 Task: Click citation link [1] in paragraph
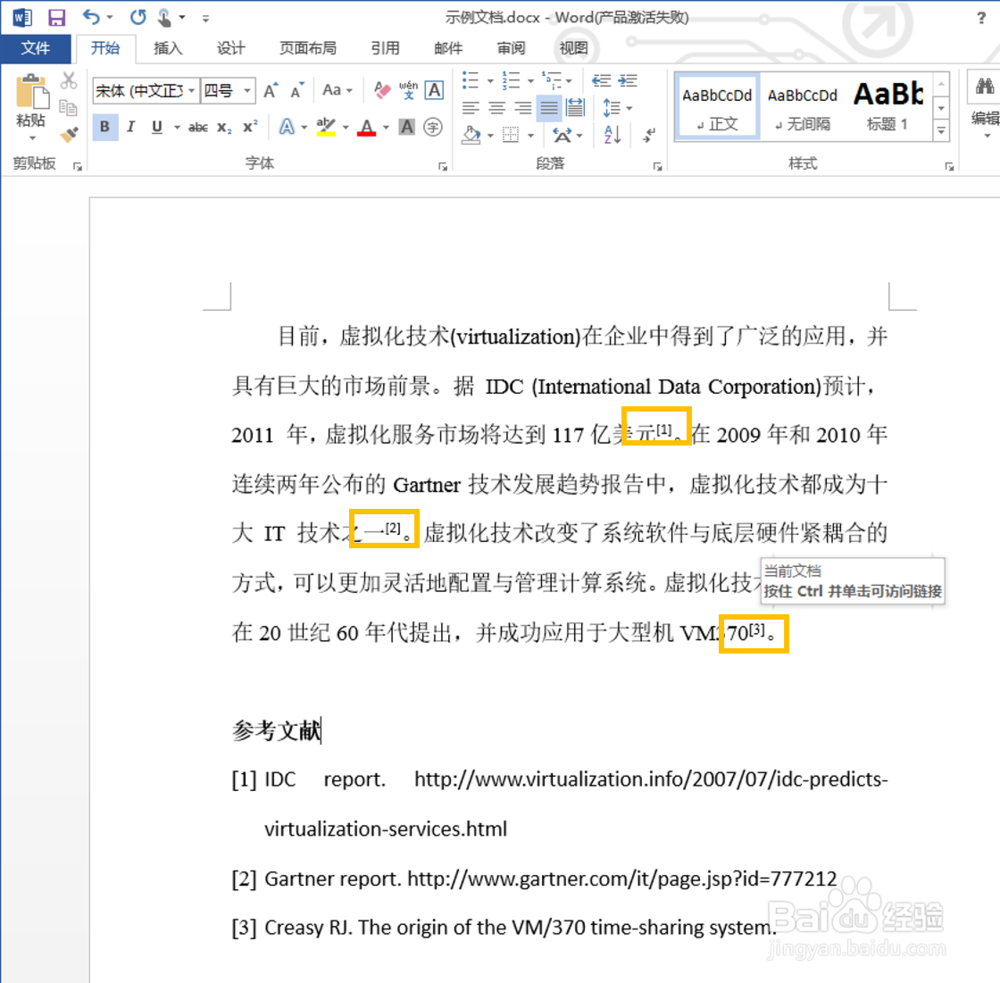pos(664,431)
